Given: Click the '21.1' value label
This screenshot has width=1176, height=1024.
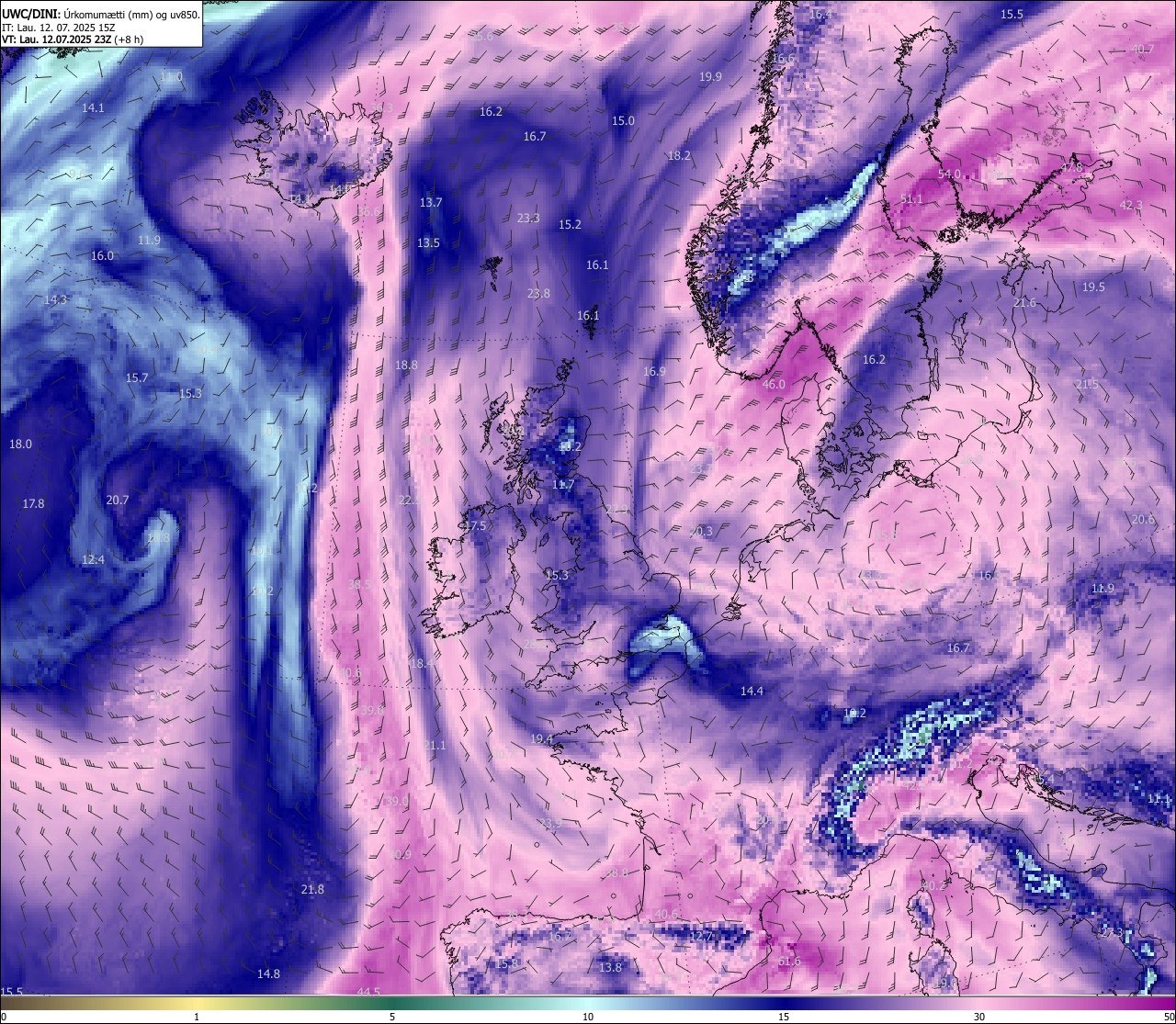Looking at the screenshot, I should [x=435, y=746].
